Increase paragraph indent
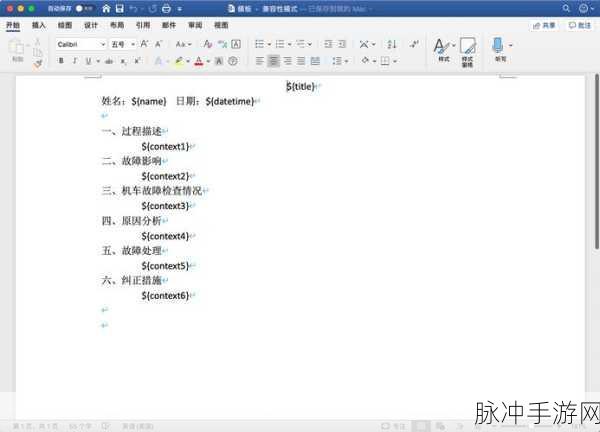Viewport: 600px width, 432px height. click(x=342, y=44)
